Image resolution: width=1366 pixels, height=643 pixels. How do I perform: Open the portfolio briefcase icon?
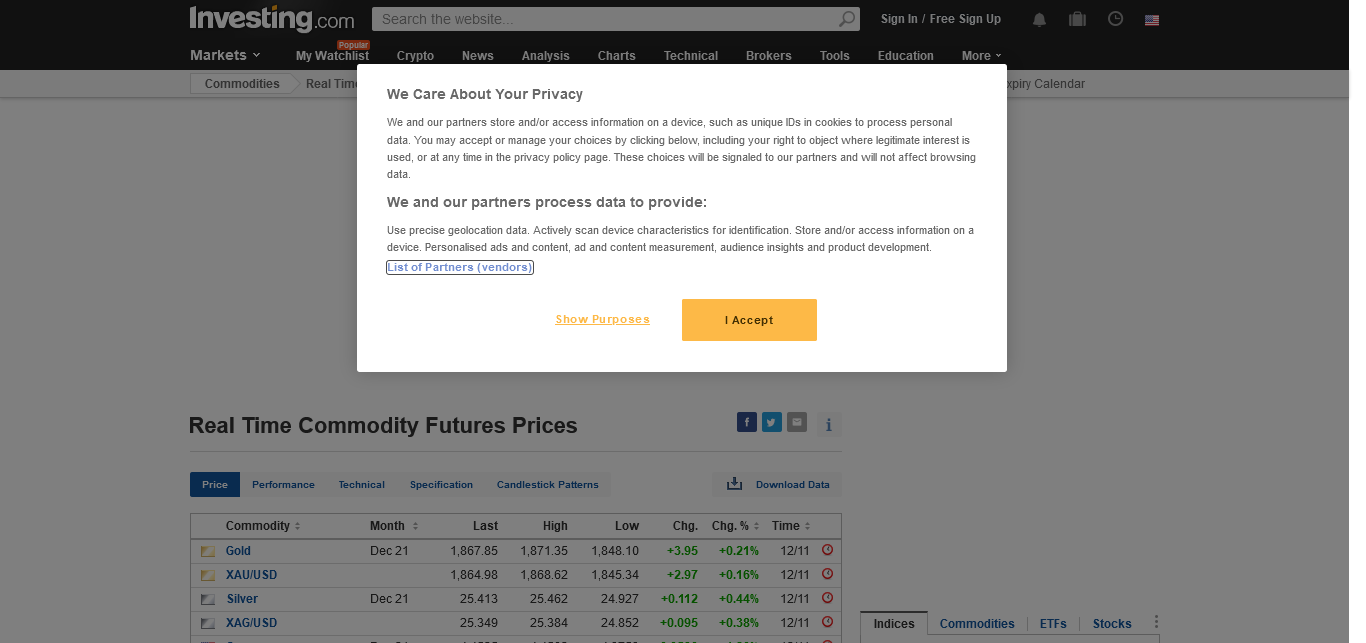pyautogui.click(x=1077, y=19)
